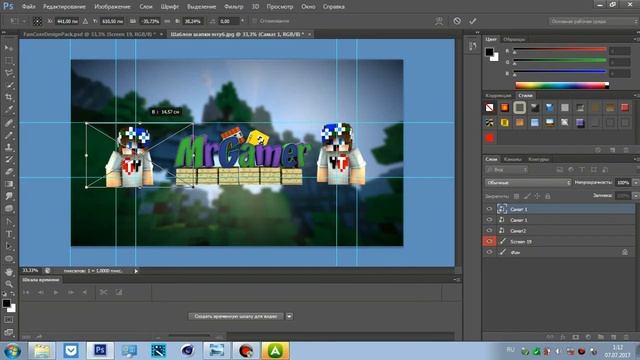Select the Pen tool
640x360 pixels.
pos(9,222)
